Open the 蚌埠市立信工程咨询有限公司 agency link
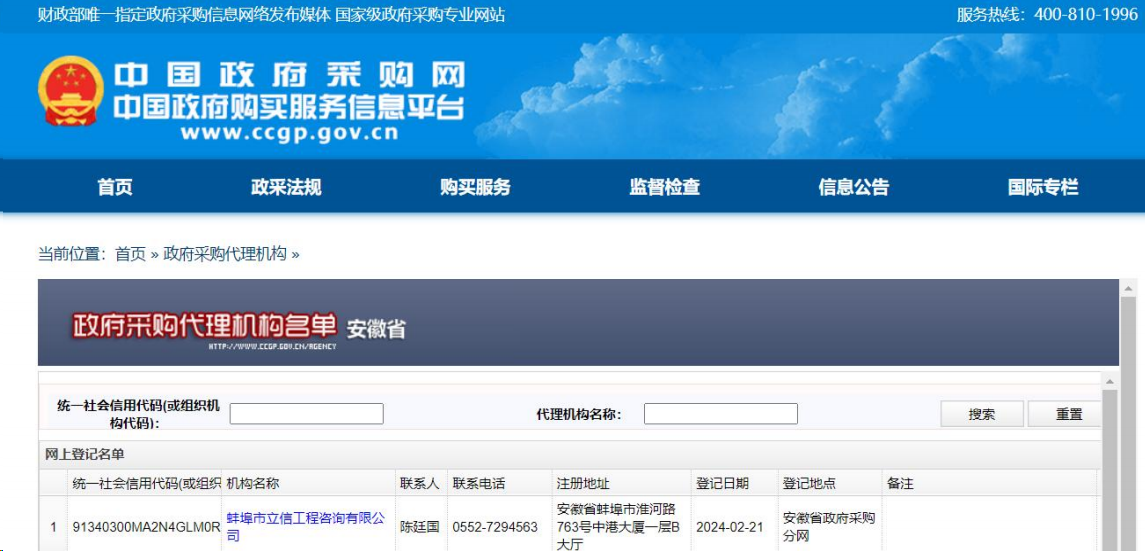 (305, 526)
